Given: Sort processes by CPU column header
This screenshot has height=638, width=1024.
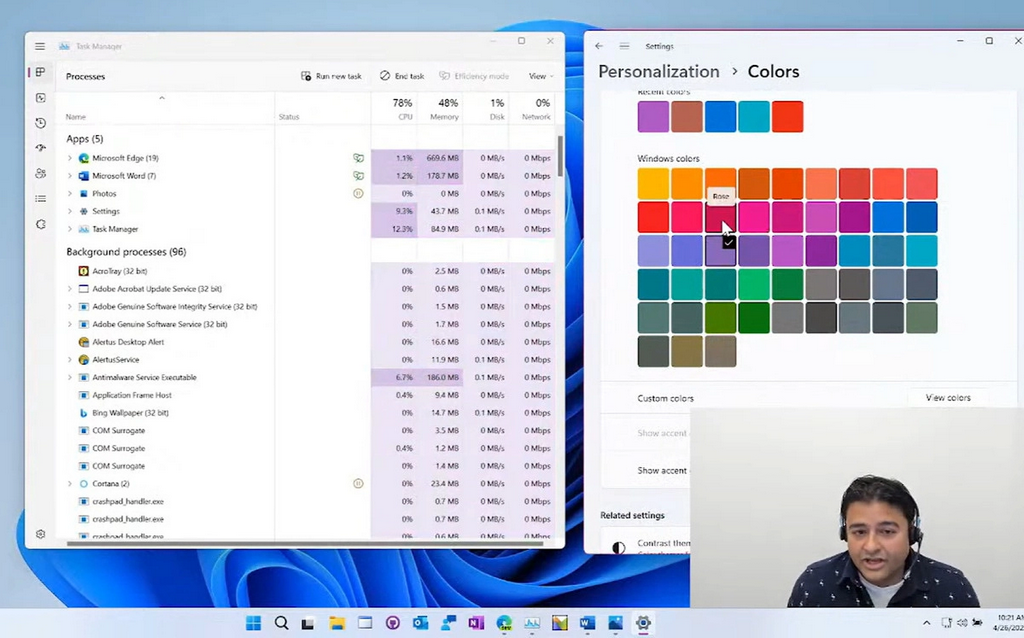Looking at the screenshot, I should pyautogui.click(x=394, y=108).
